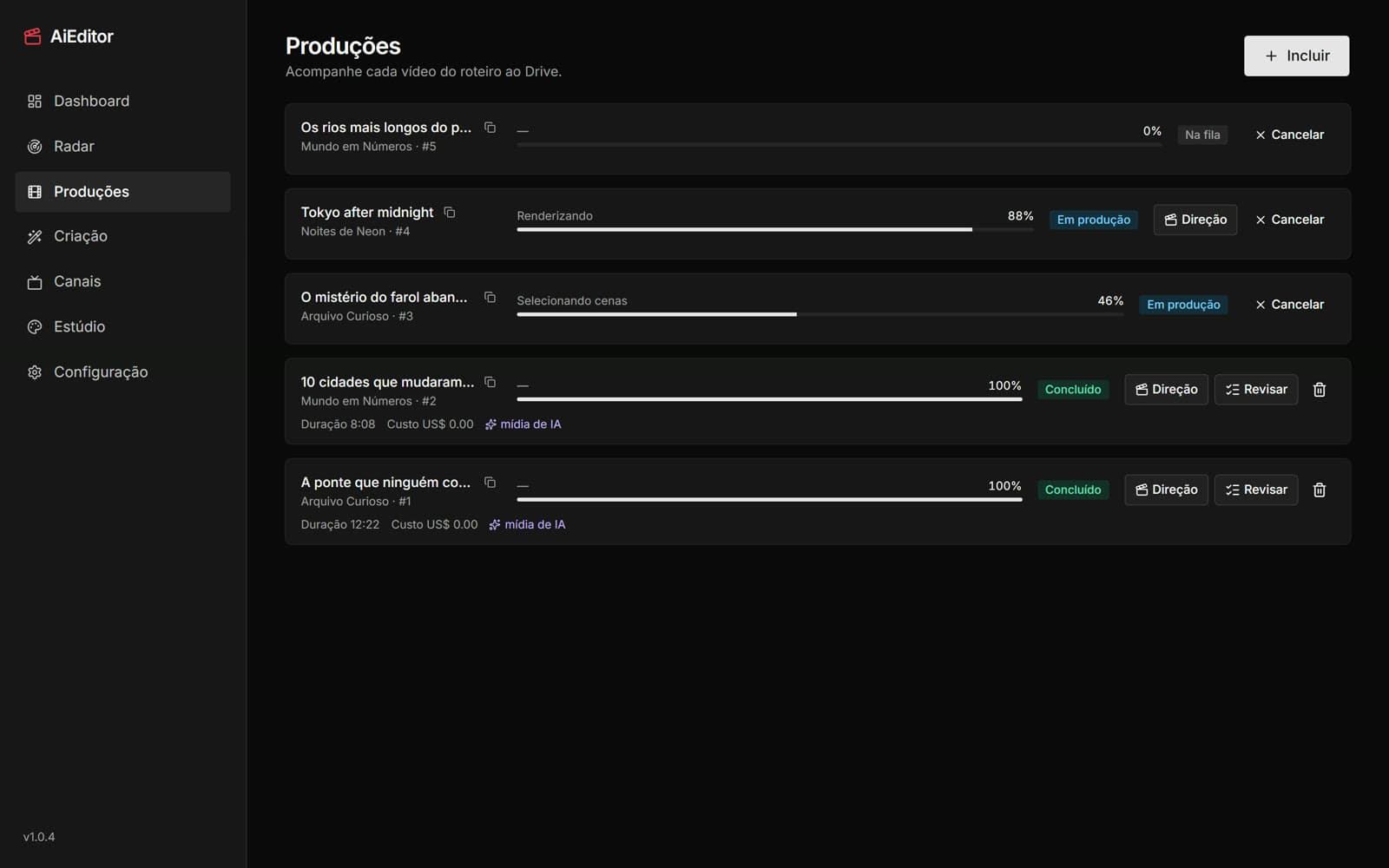Click the O mistério do farol progress bar
1389x868 pixels.
click(x=820, y=314)
